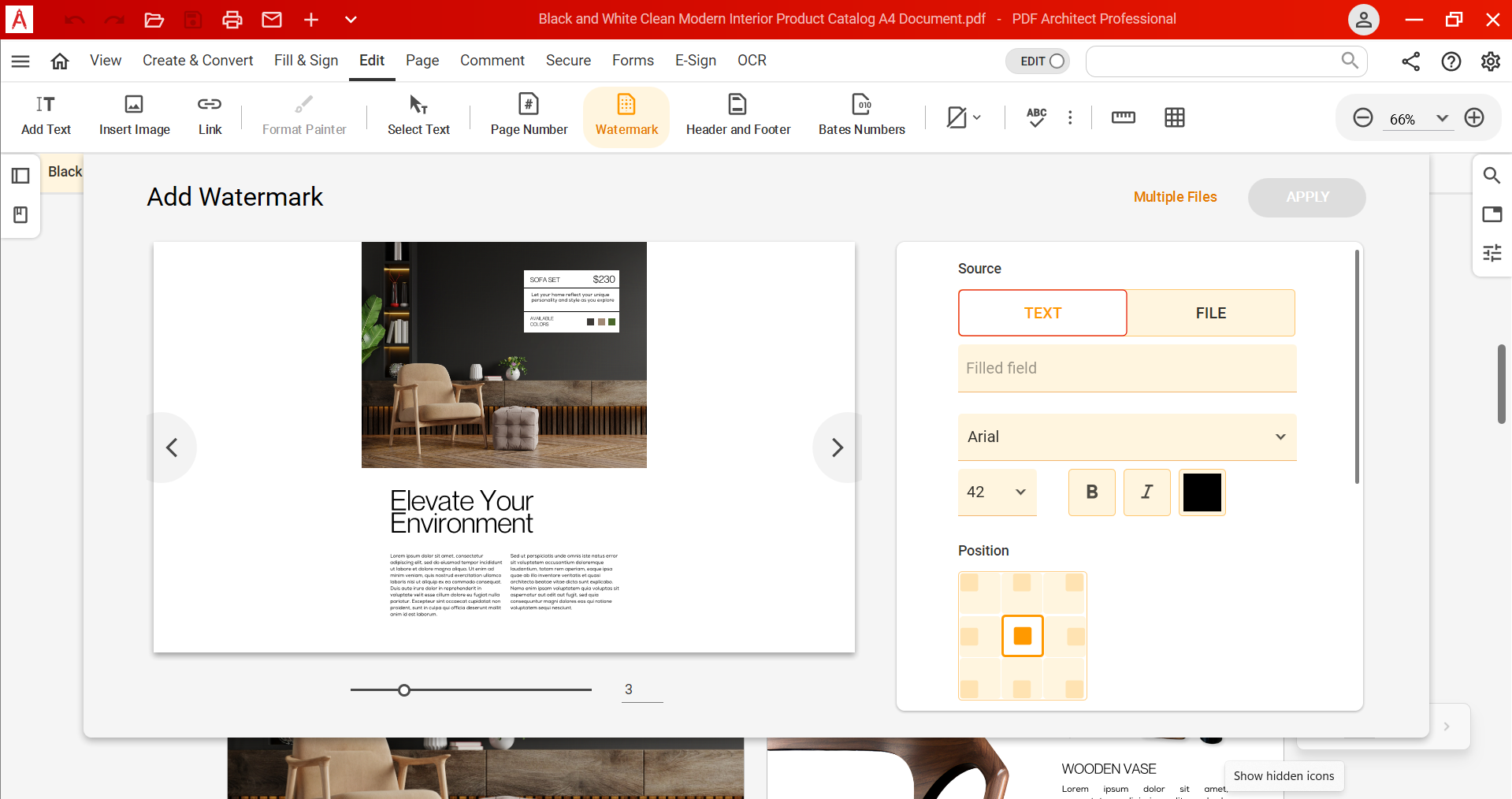Click the Multiple Files link
The height and width of the screenshot is (799, 1512).
click(1175, 197)
